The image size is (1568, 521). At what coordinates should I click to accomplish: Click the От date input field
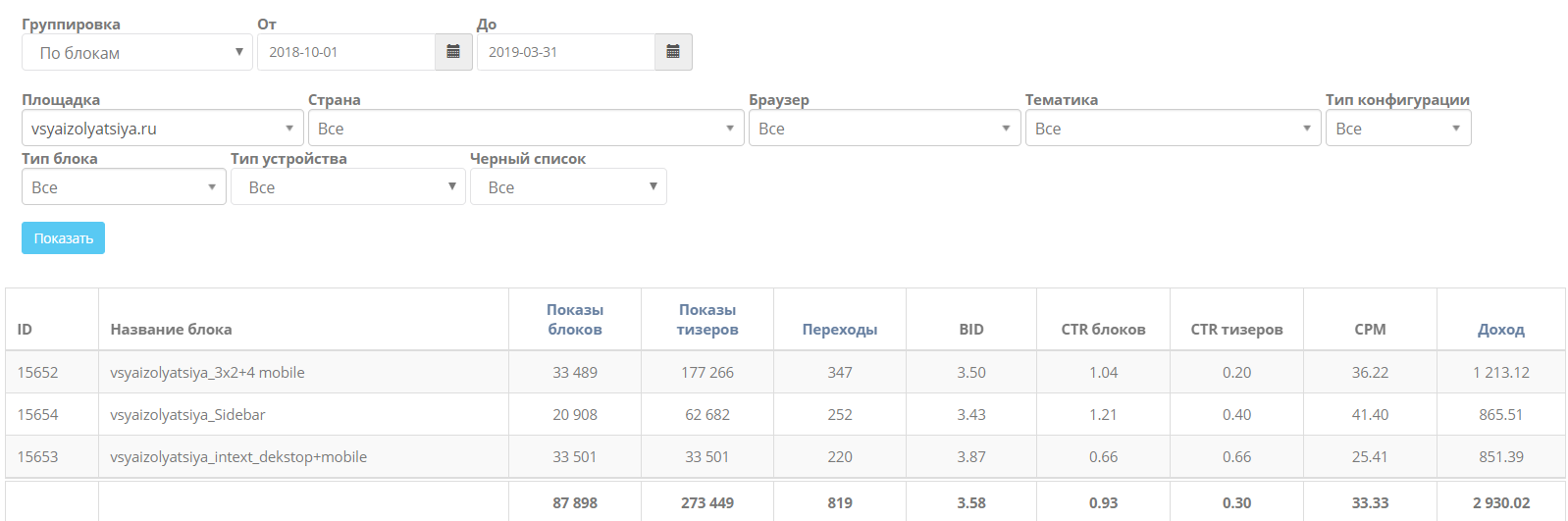(346, 52)
